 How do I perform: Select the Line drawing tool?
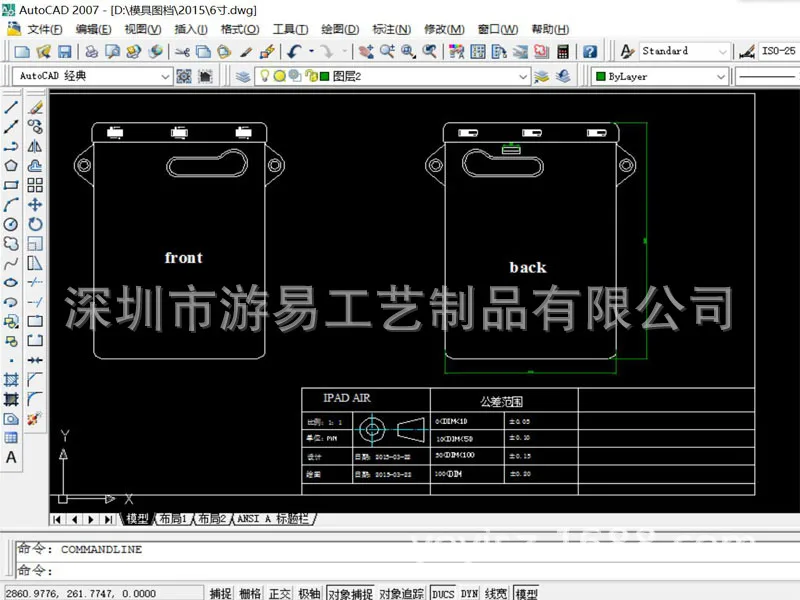tap(11, 107)
